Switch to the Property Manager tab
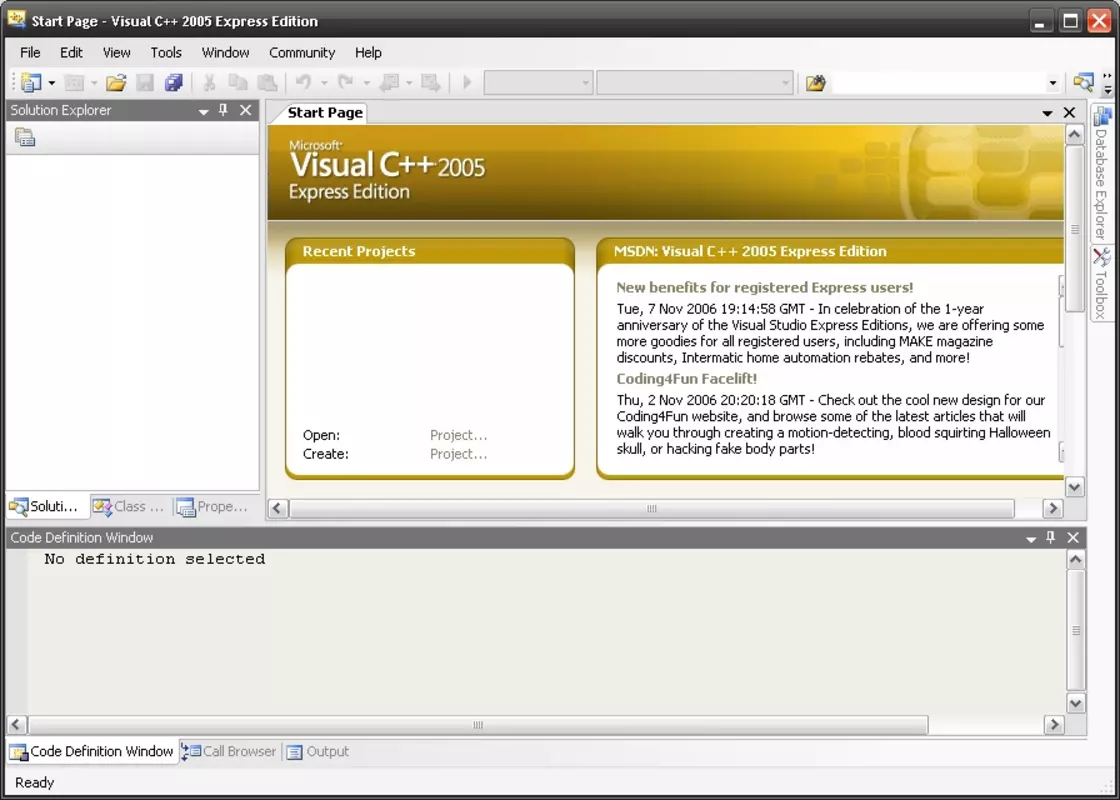The width and height of the screenshot is (1120, 800). click(214, 506)
